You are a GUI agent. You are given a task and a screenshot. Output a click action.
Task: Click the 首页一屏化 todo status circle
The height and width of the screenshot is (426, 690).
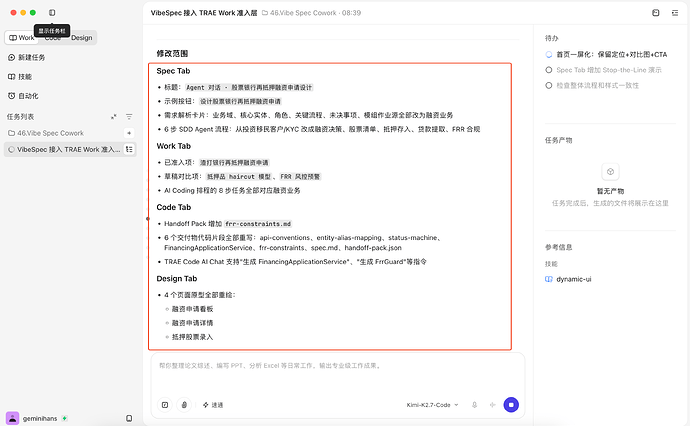coord(549,55)
